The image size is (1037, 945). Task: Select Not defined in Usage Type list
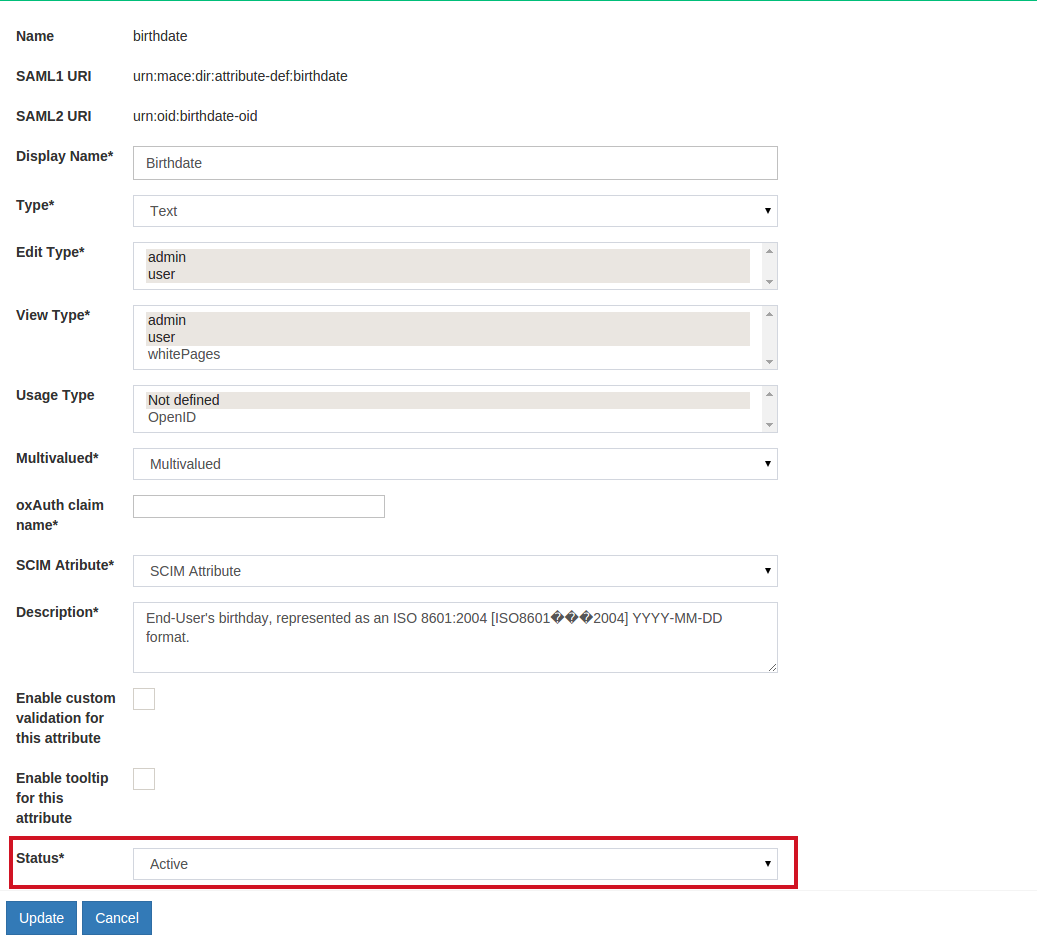pyautogui.click(x=184, y=400)
